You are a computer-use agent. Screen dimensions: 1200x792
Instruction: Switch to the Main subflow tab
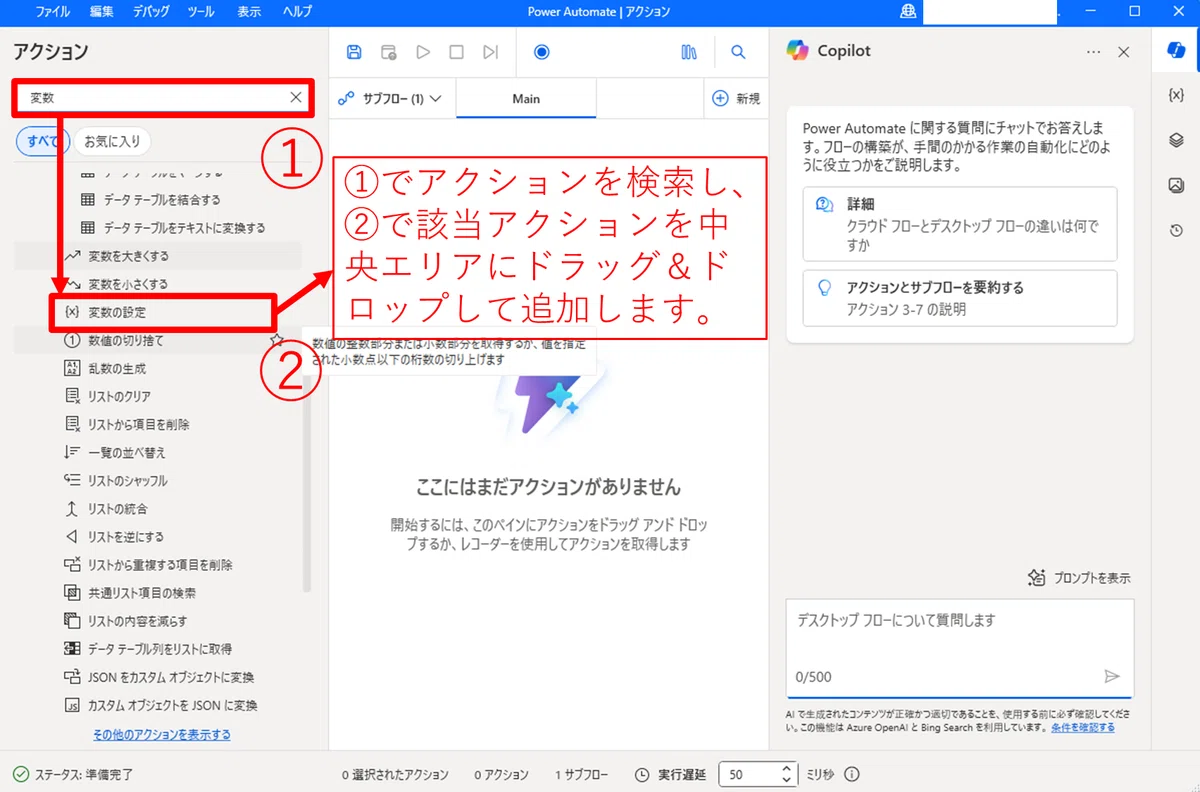(526, 98)
